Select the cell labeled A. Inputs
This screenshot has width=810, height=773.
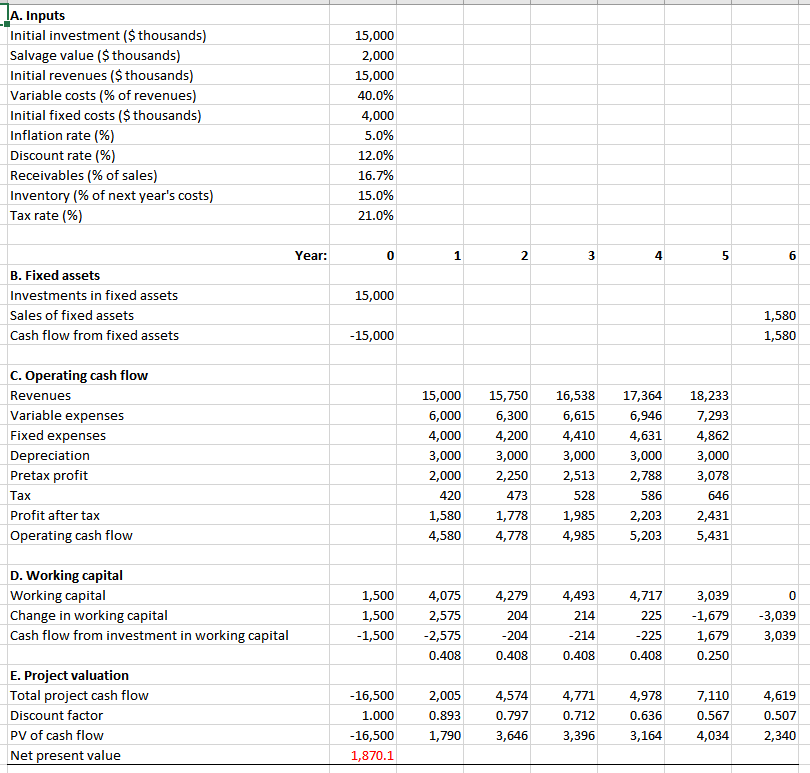pos(40,15)
